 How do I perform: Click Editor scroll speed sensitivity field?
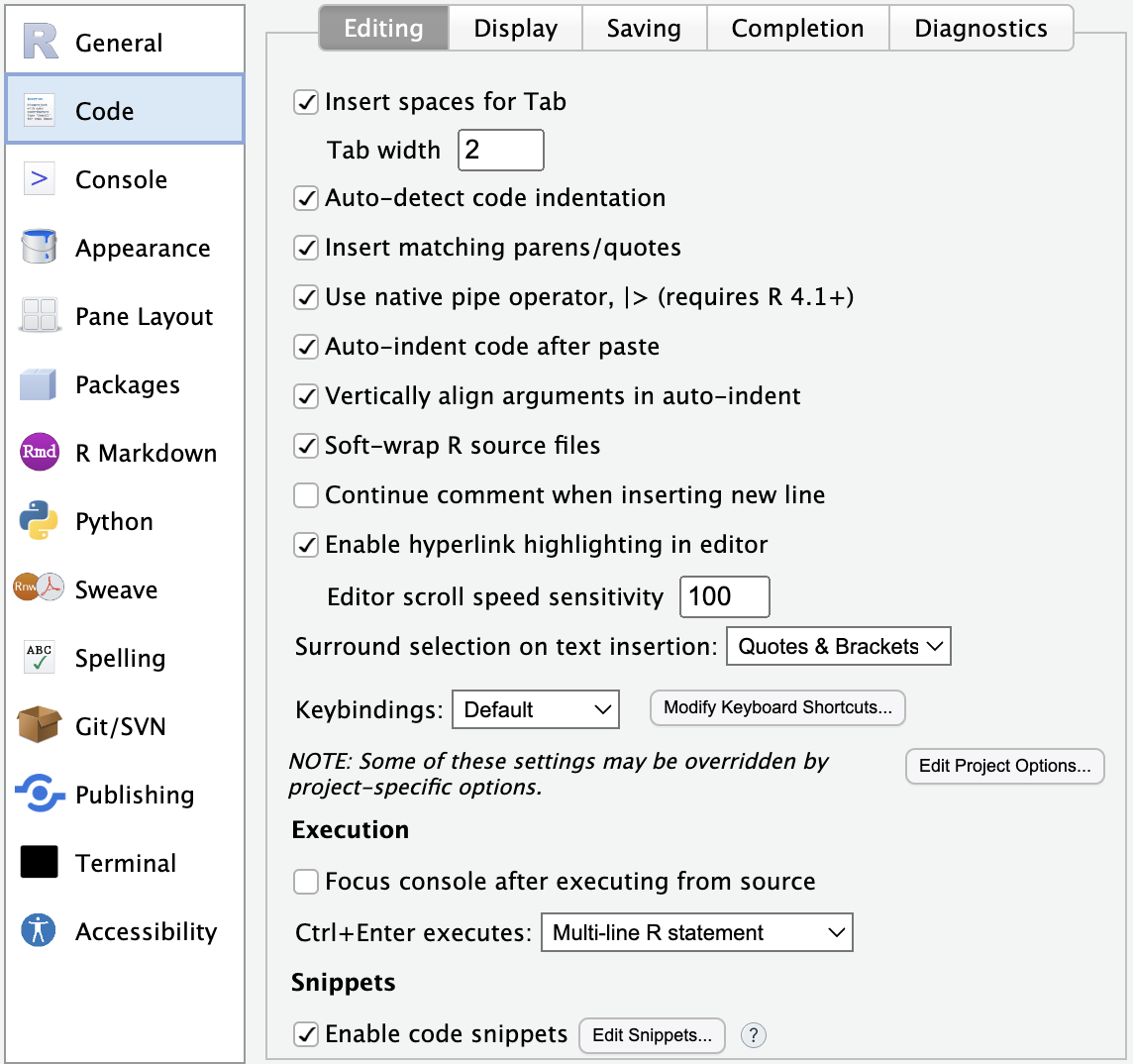pyautogui.click(x=725, y=597)
